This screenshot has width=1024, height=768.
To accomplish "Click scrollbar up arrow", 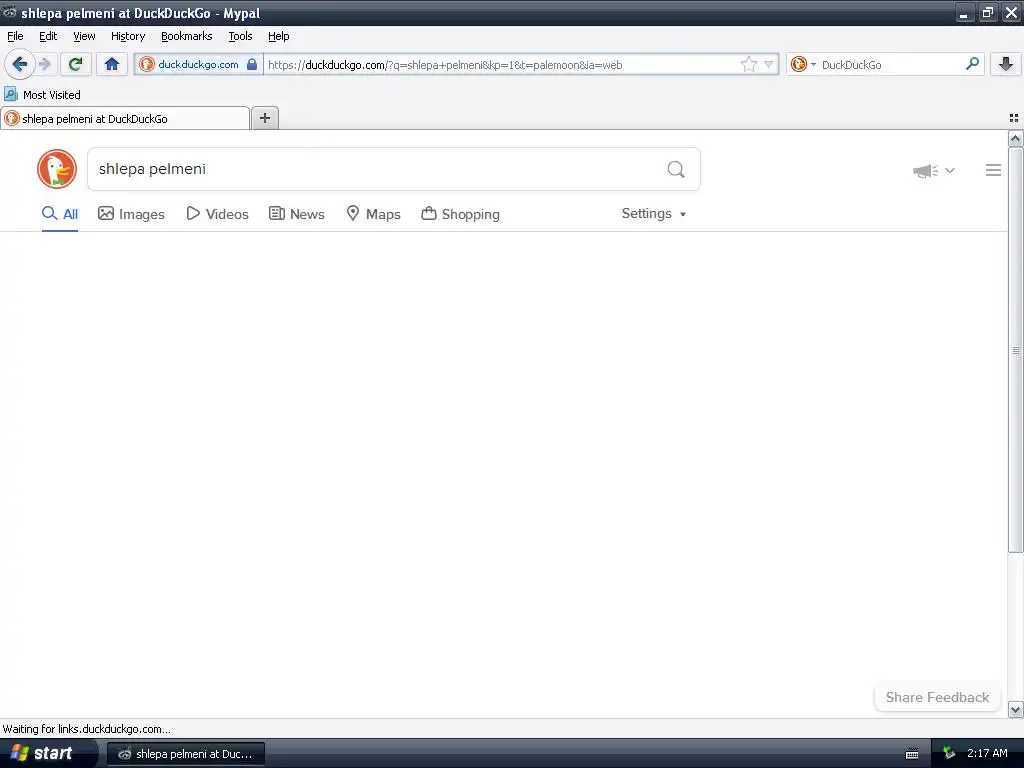I will (x=1015, y=138).
